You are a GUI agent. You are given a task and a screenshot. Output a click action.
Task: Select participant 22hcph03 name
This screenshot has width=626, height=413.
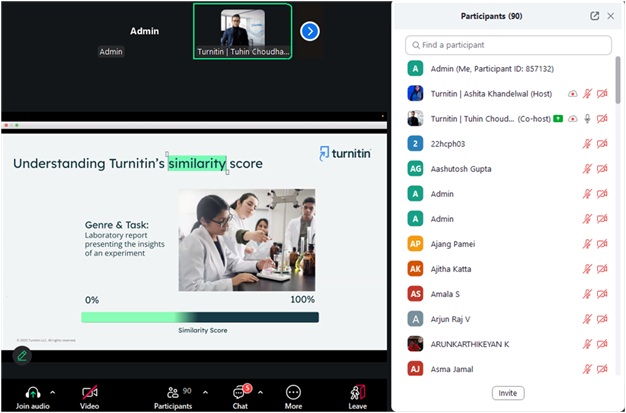point(448,144)
